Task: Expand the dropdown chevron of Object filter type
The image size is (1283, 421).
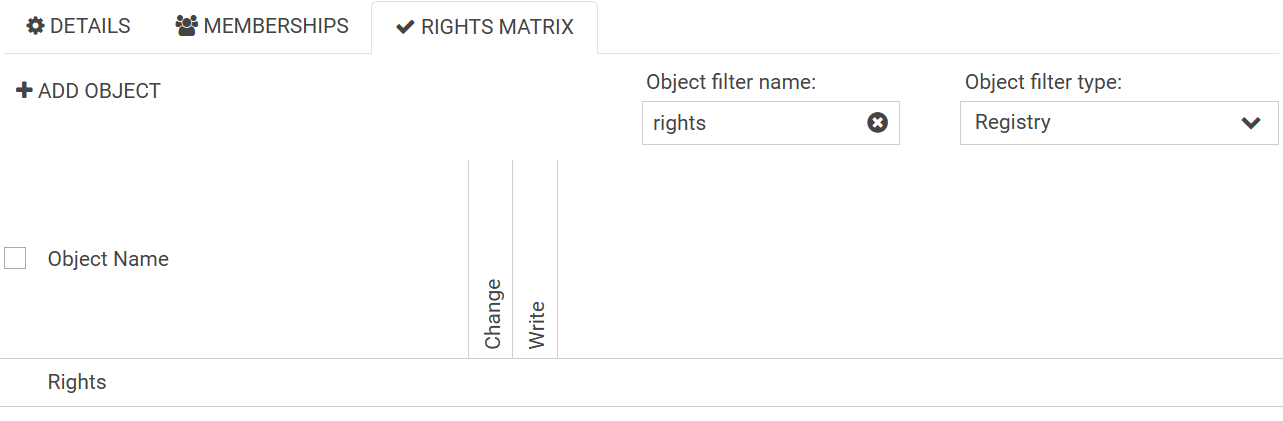Action: pos(1251,123)
